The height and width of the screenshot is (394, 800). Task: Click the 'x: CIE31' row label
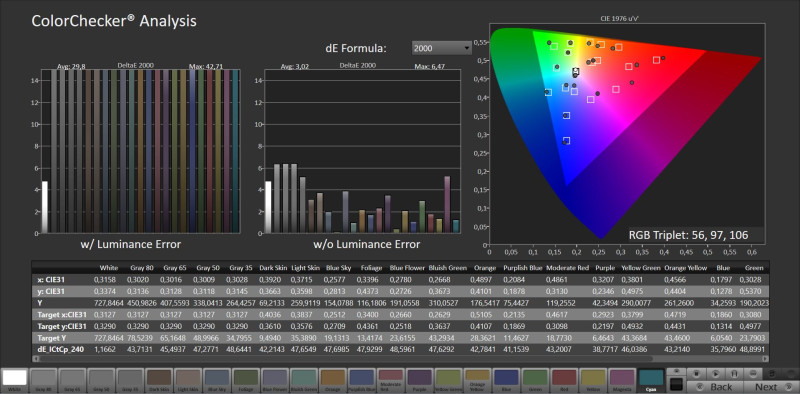[x=52, y=280]
